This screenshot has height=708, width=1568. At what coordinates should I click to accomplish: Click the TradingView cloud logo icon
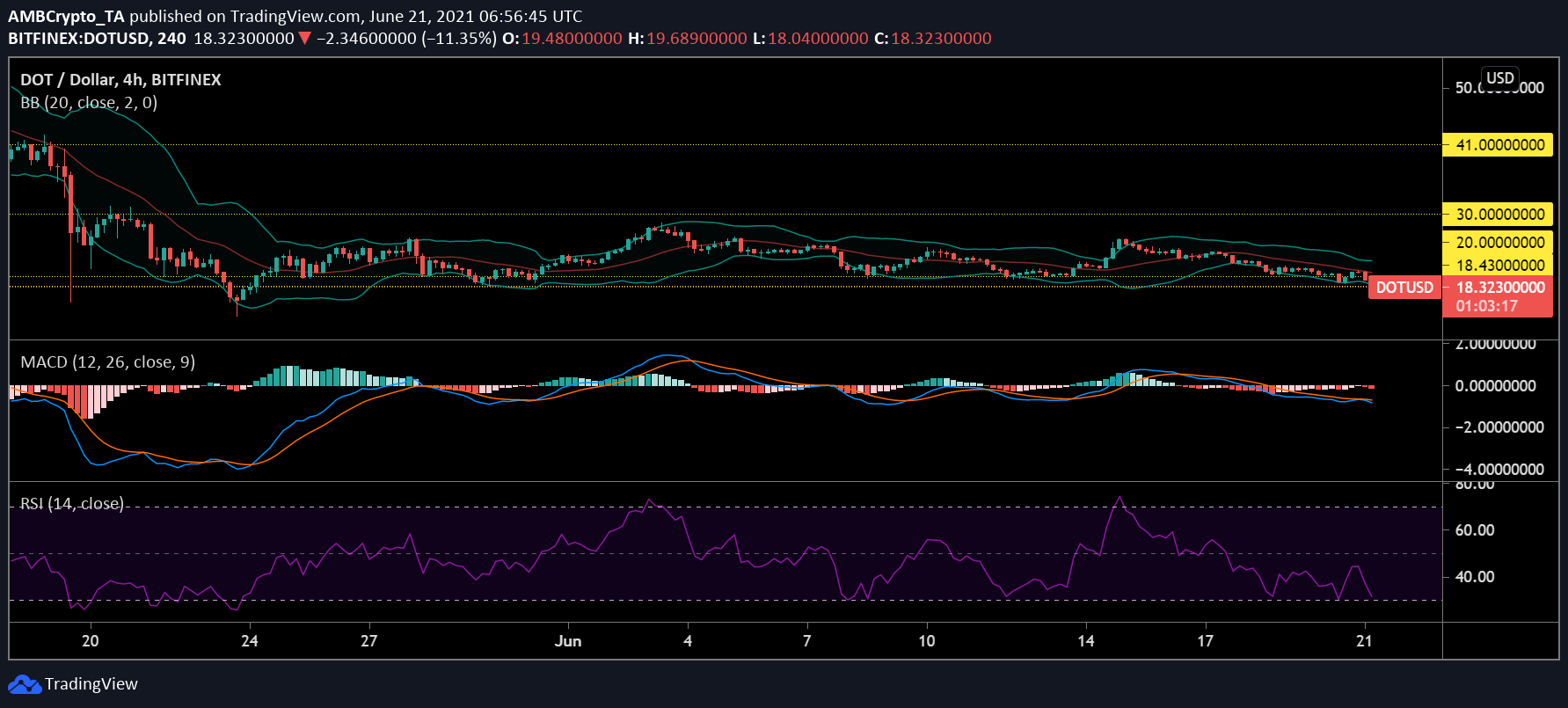(x=25, y=684)
